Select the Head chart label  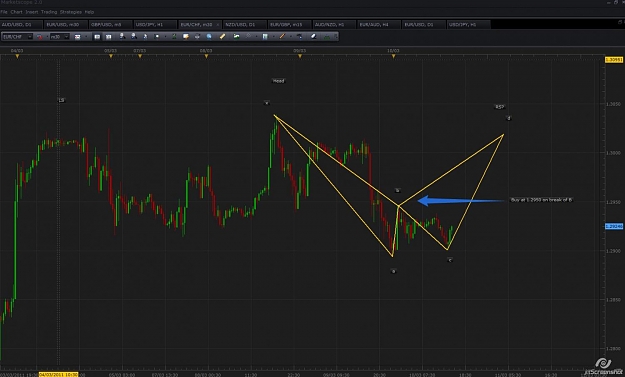(278, 81)
